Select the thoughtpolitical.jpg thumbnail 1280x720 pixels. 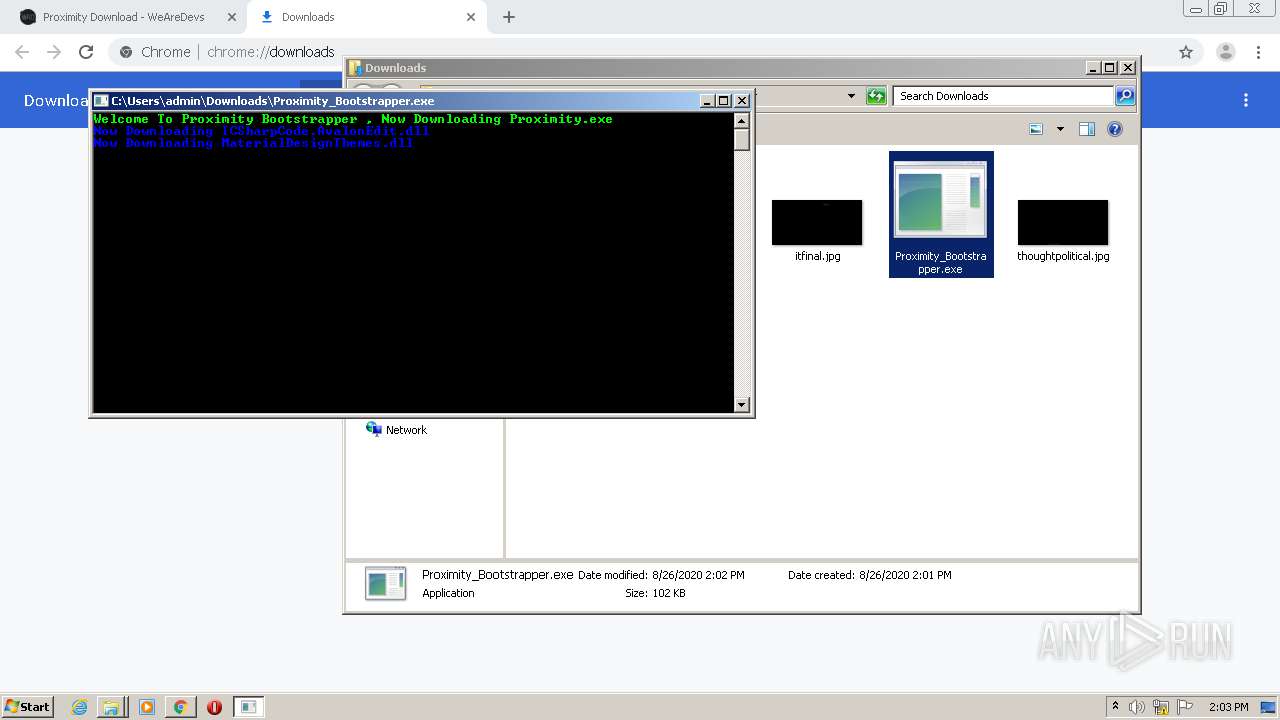(x=1063, y=222)
